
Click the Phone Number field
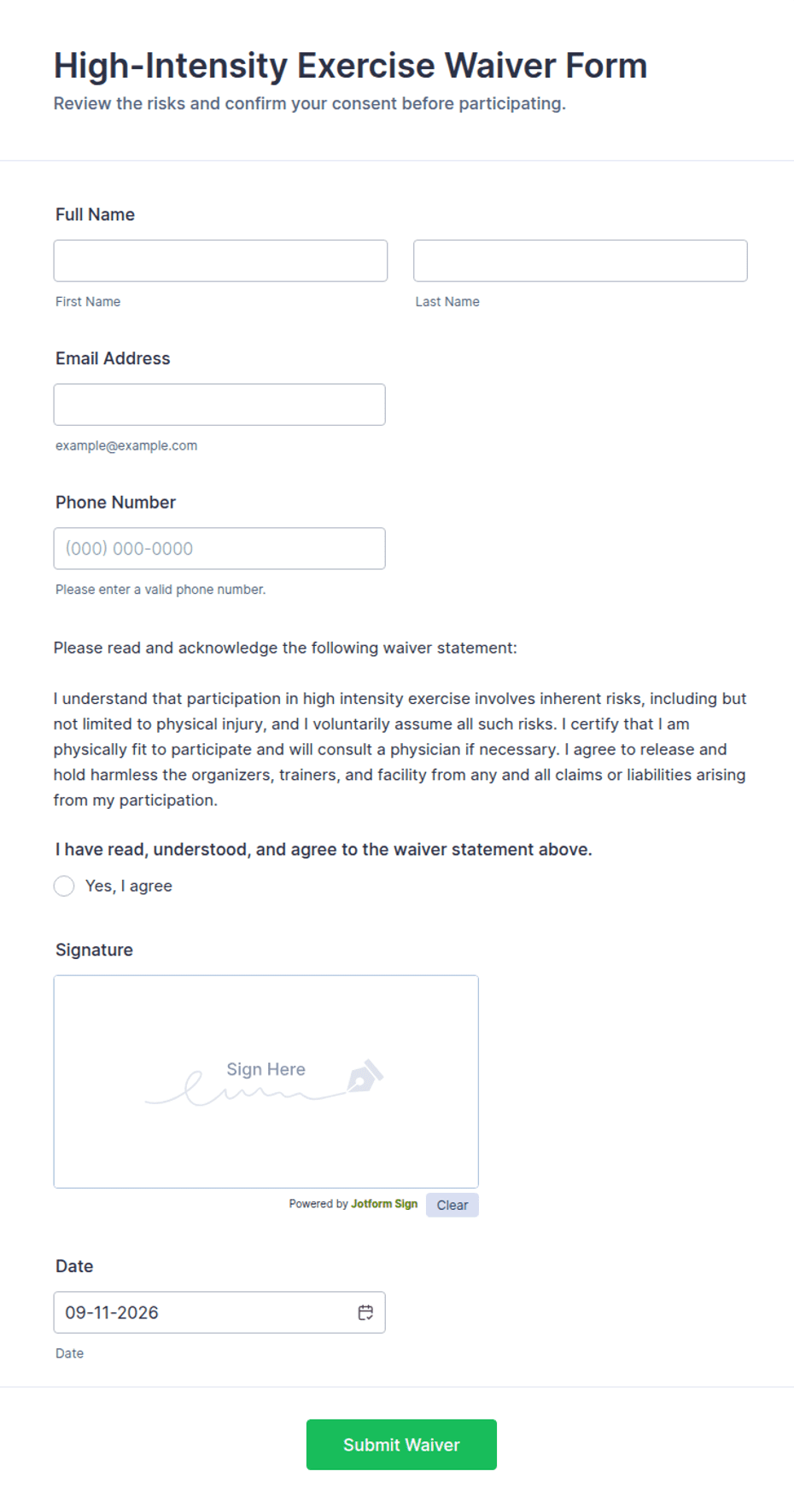[x=219, y=549]
